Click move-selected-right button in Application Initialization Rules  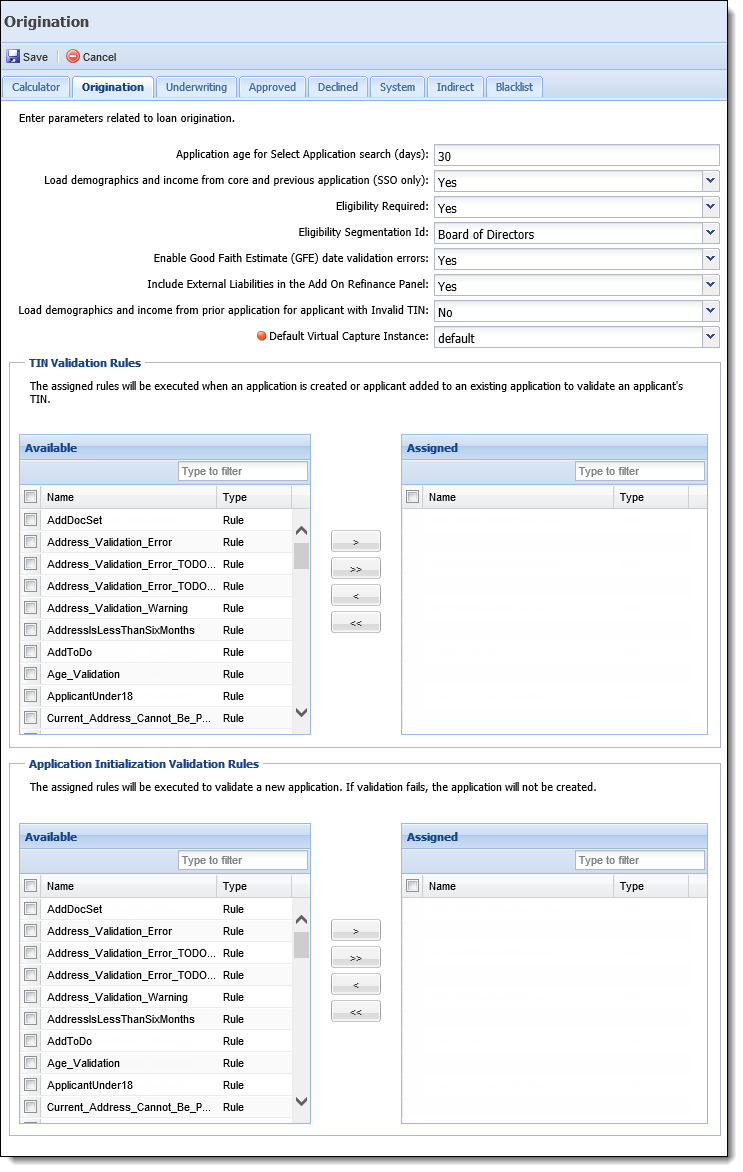[356, 931]
